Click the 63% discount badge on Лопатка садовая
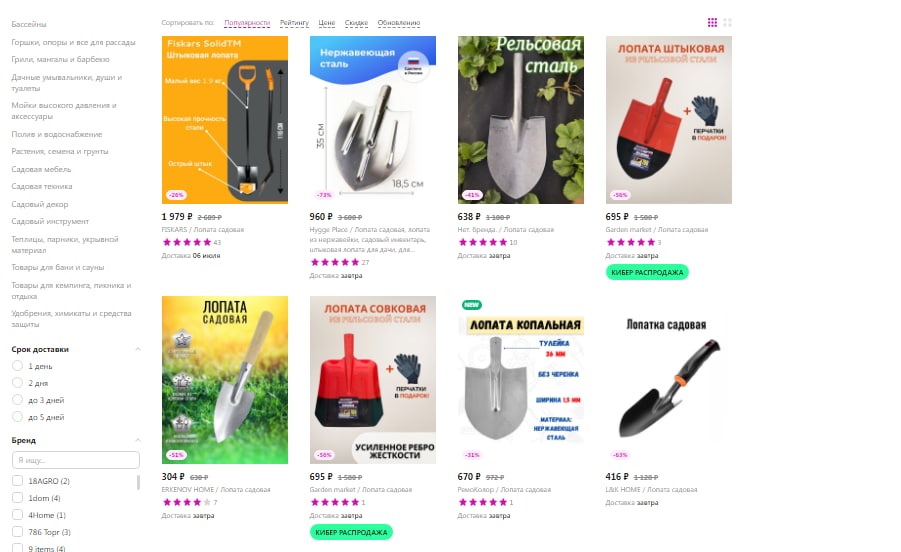The image size is (901, 552). click(x=620, y=455)
